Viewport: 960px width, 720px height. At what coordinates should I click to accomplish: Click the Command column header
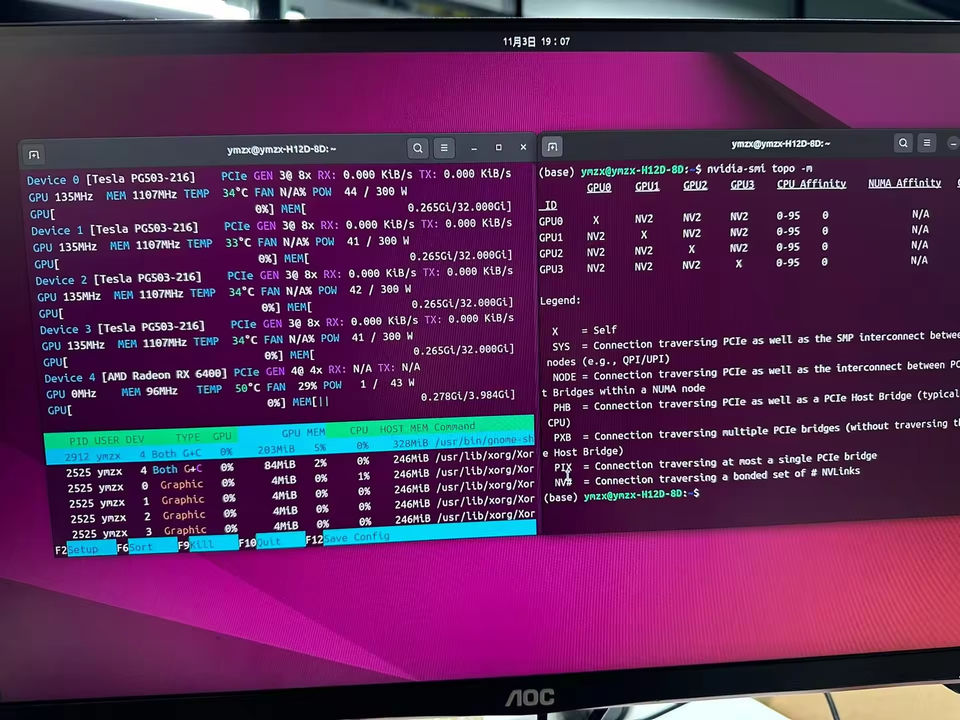click(454, 426)
